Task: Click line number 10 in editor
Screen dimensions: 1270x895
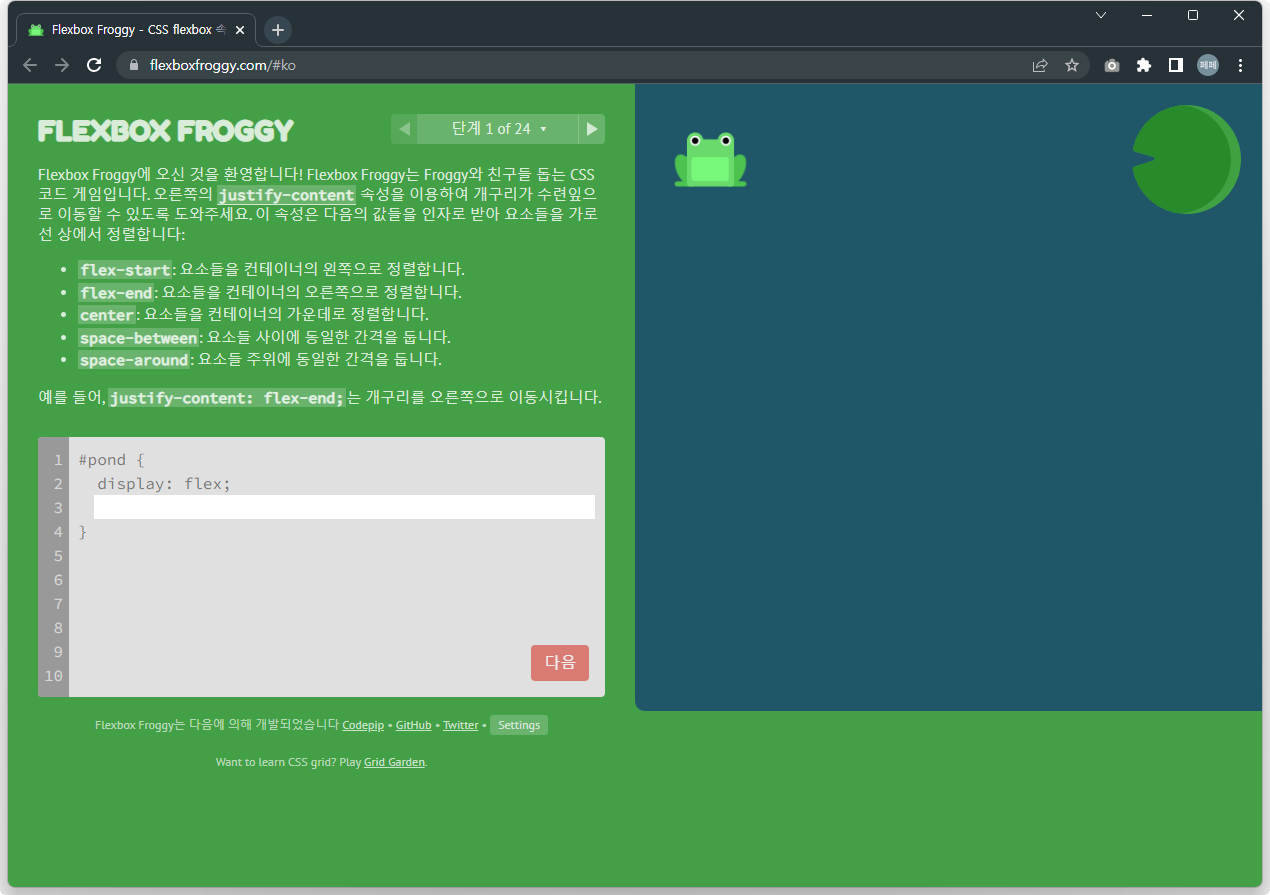Action: (54, 676)
